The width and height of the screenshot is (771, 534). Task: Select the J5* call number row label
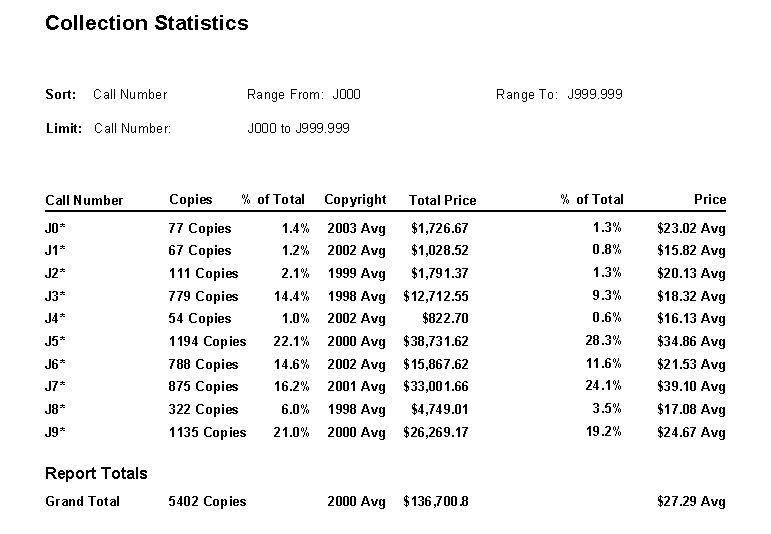point(55,341)
